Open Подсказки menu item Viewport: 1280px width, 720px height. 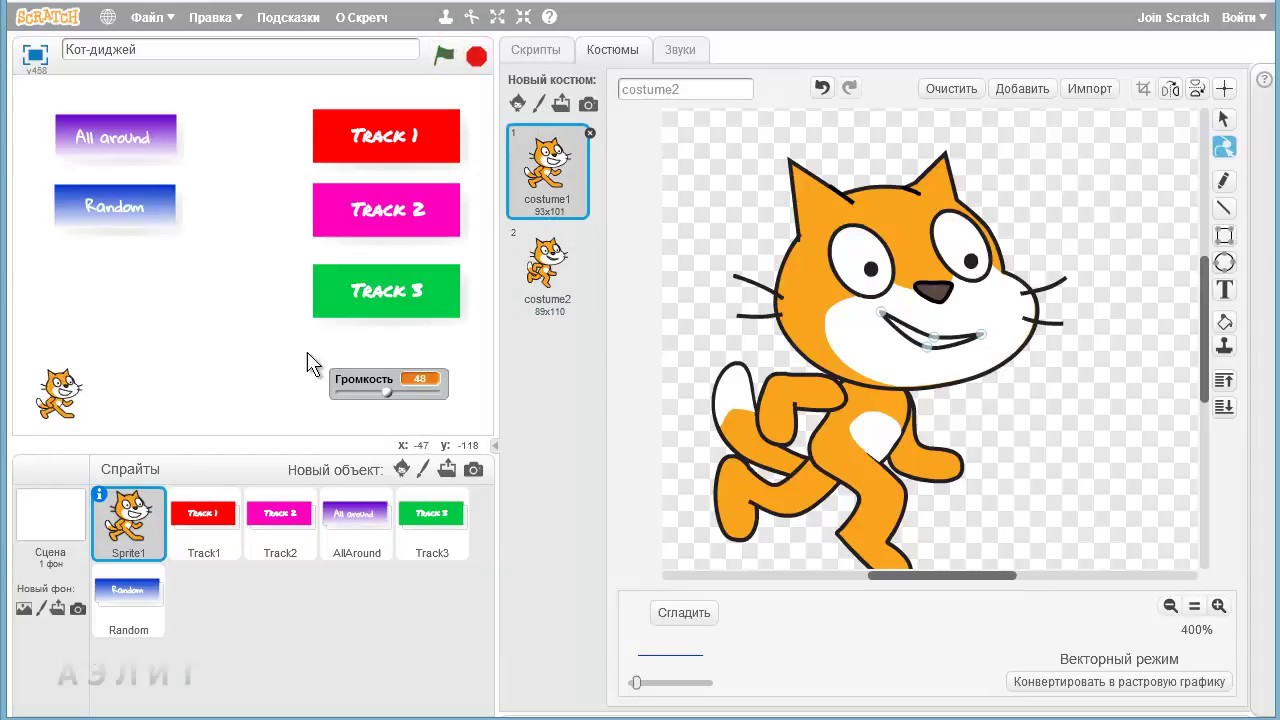288,17
